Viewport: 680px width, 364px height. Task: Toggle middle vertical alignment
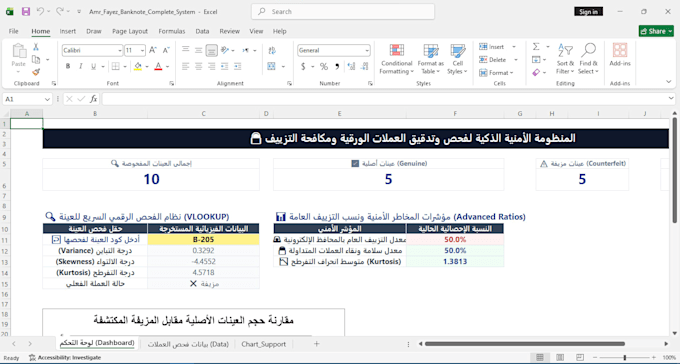point(199,50)
